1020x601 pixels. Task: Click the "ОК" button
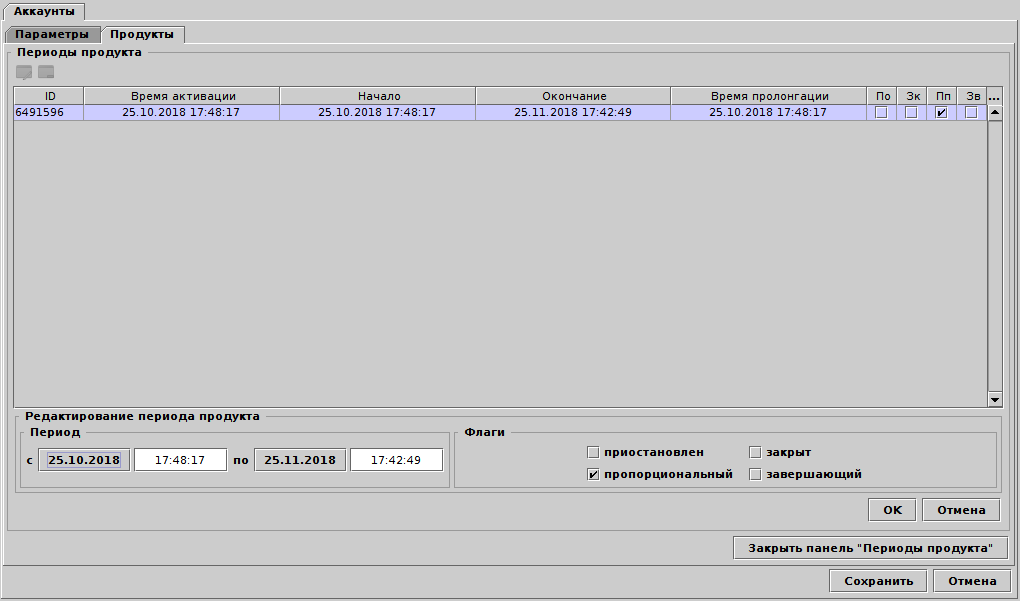pos(890,509)
